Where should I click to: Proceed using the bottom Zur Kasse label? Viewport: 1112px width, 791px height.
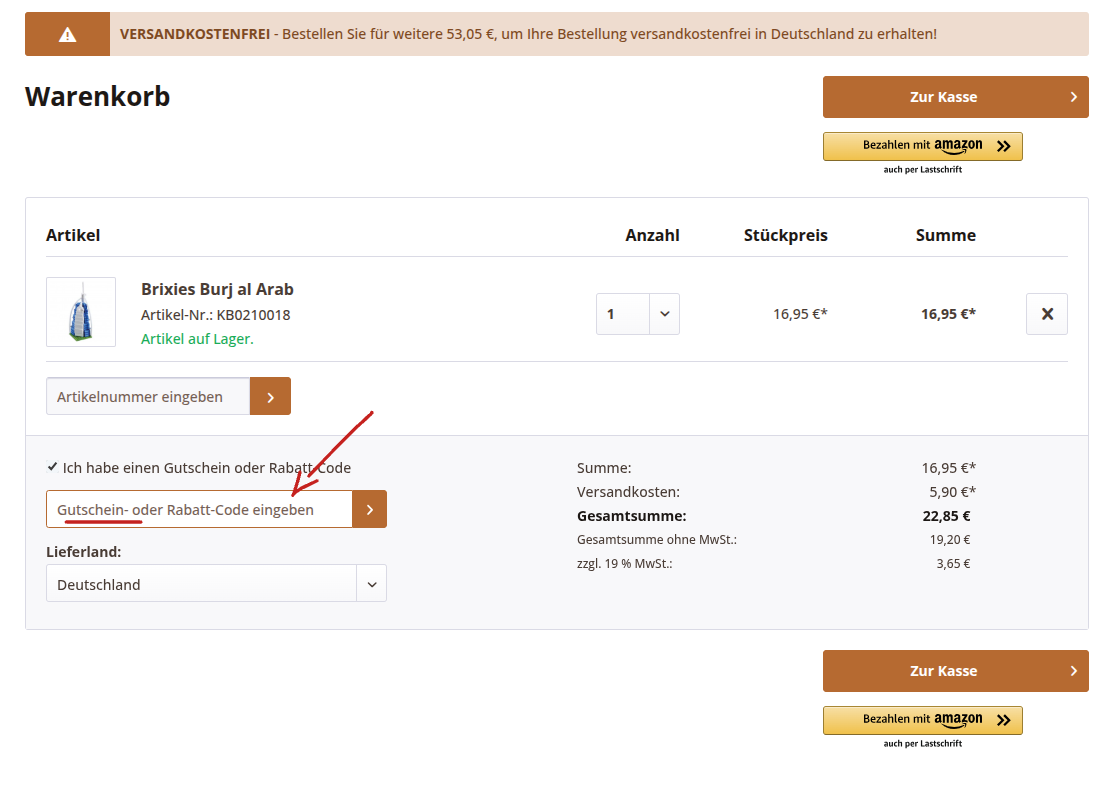tap(943, 671)
